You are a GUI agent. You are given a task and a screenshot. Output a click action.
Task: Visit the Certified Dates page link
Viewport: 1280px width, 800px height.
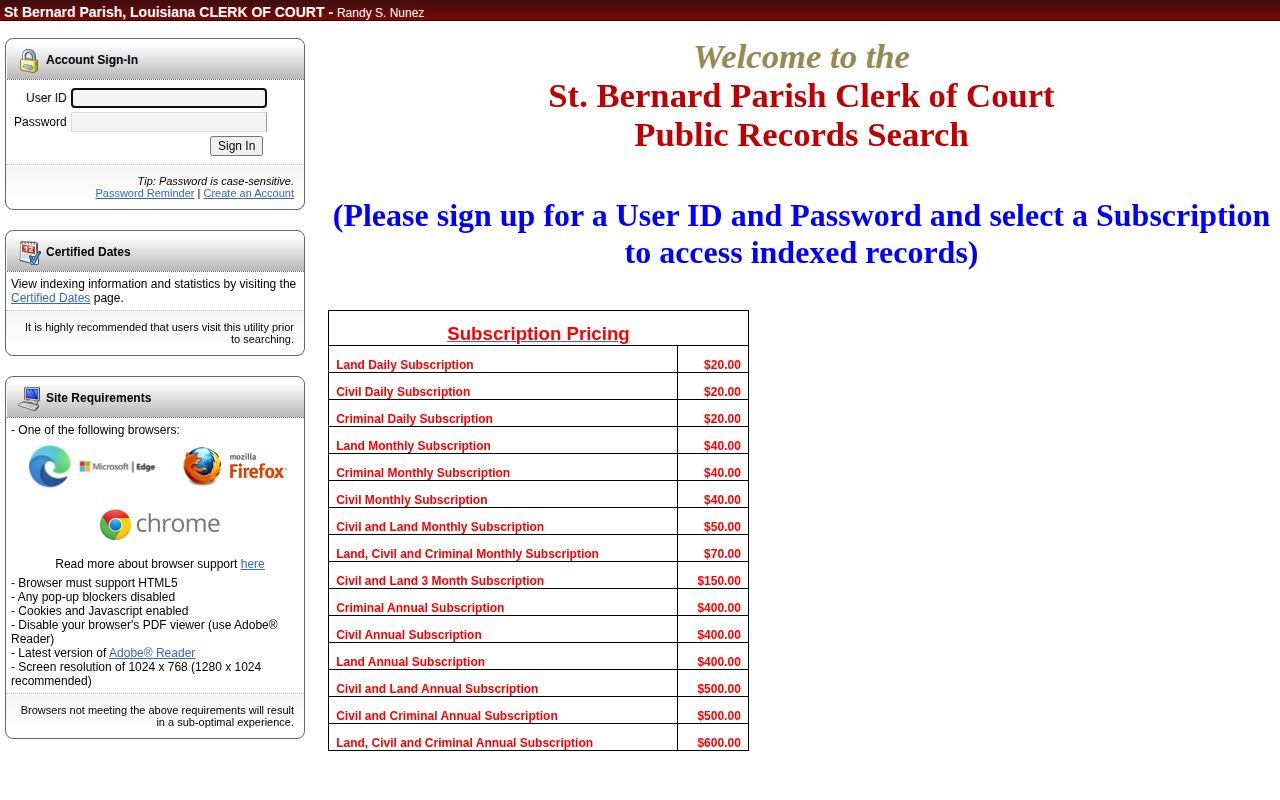(50, 298)
